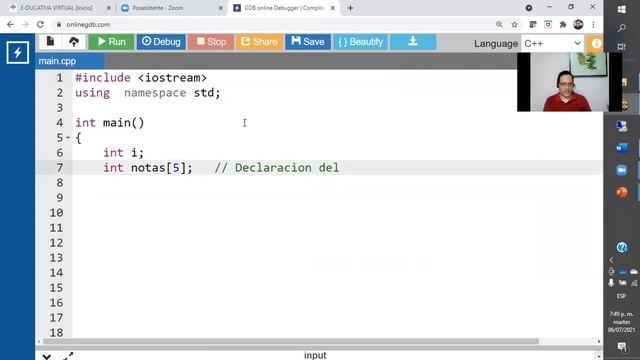Viewport: 640px width, 360px height.
Task: Click the OnlineGDB lightning logo
Action: [18, 52]
